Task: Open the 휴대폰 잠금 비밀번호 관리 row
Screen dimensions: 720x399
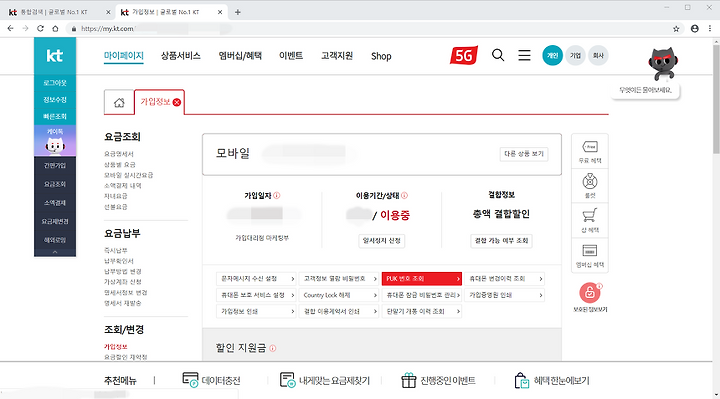Action: 422,295
